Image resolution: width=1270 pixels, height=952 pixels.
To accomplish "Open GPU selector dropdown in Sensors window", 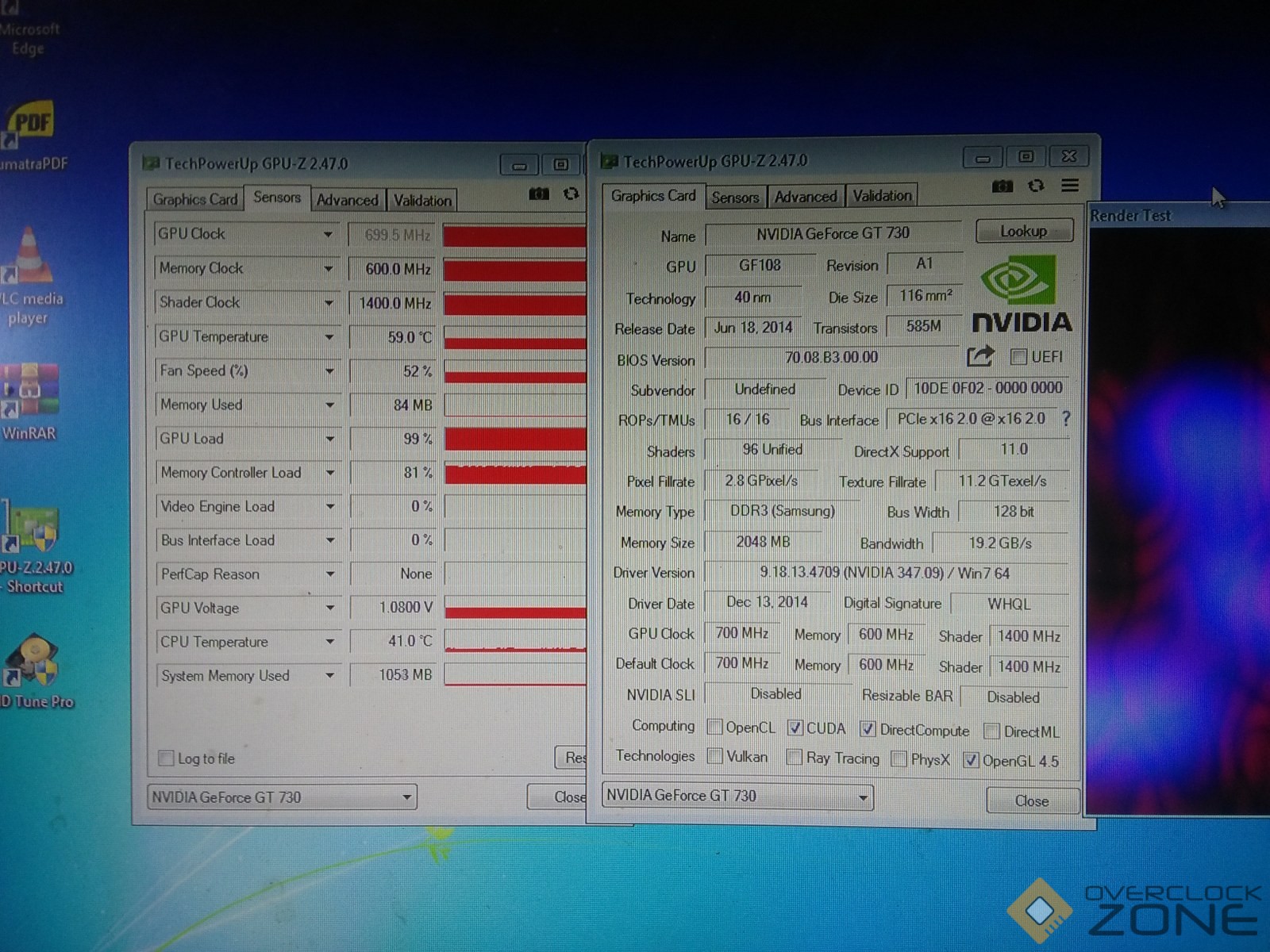I will [x=407, y=797].
